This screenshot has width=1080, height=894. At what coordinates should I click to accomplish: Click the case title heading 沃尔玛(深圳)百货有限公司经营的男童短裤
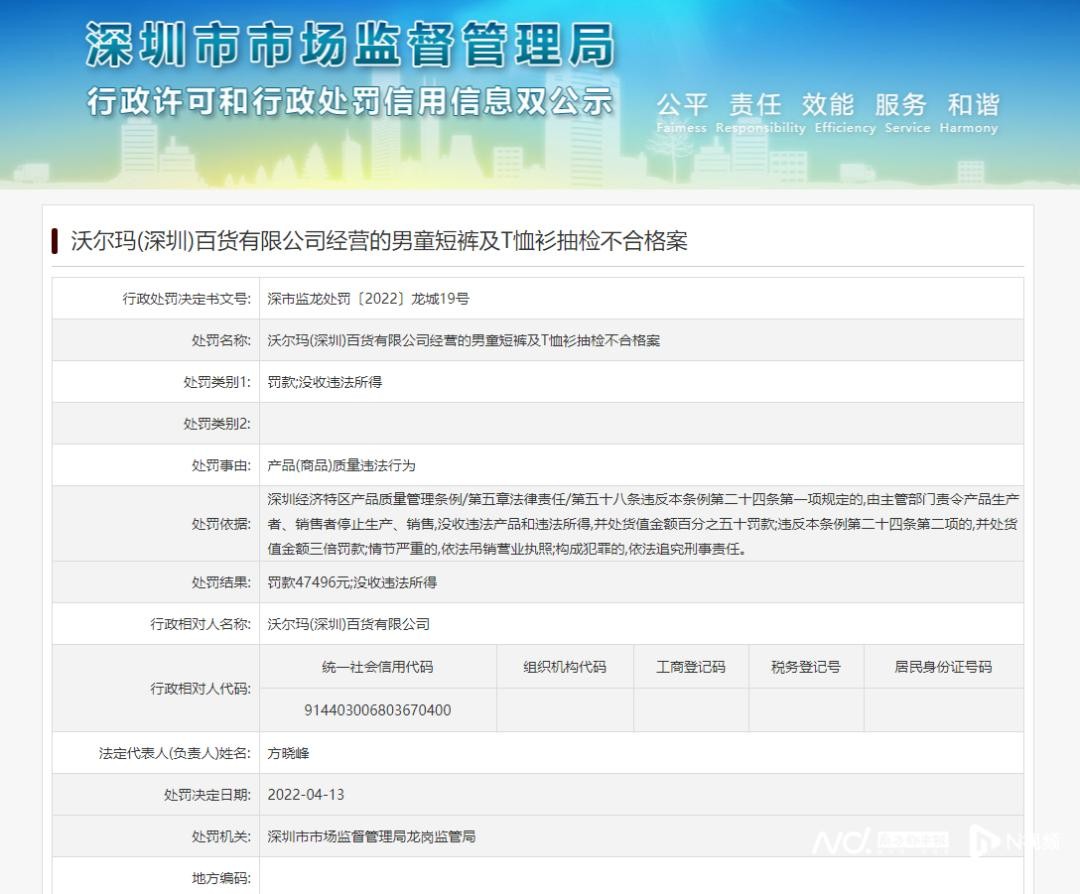pyautogui.click(x=378, y=241)
